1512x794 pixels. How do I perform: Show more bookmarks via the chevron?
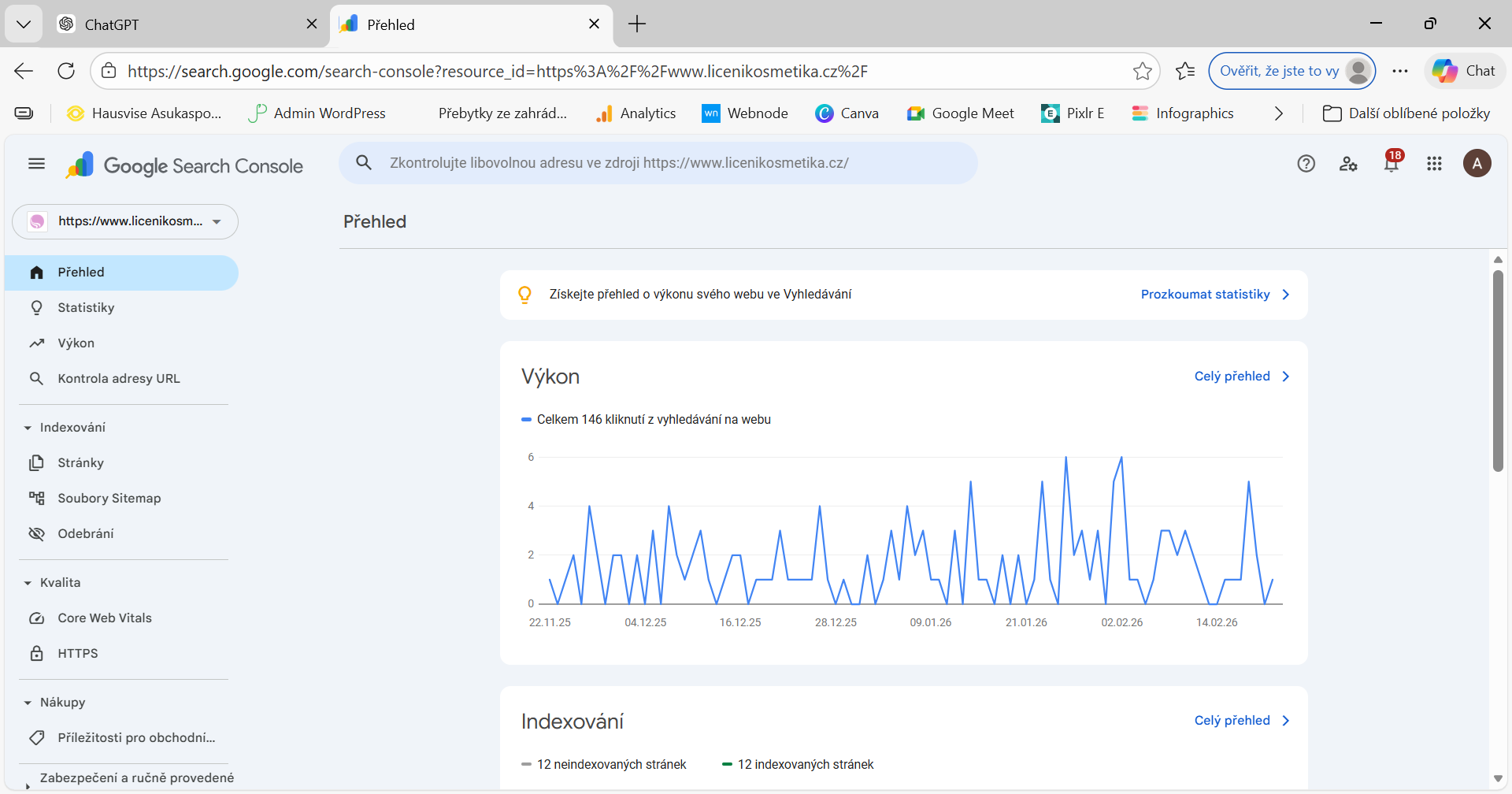(1278, 113)
